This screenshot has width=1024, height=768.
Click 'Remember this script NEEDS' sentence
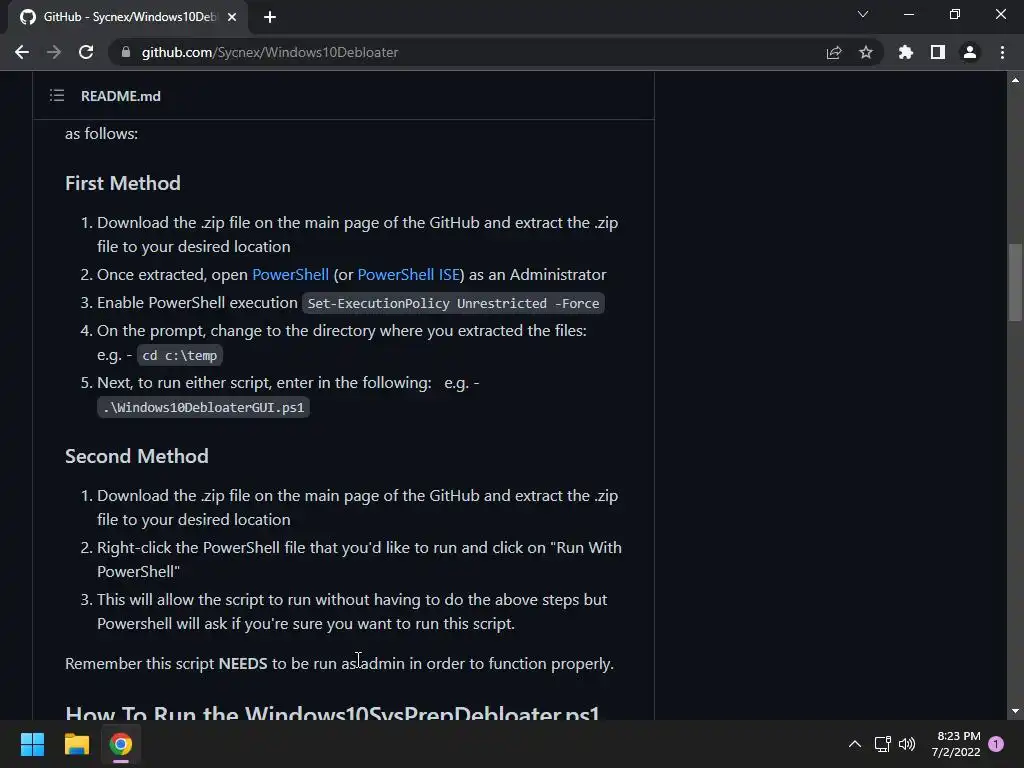click(x=339, y=664)
